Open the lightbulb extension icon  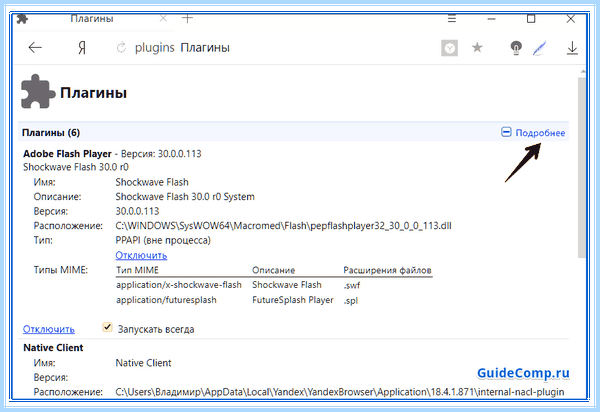[516, 48]
